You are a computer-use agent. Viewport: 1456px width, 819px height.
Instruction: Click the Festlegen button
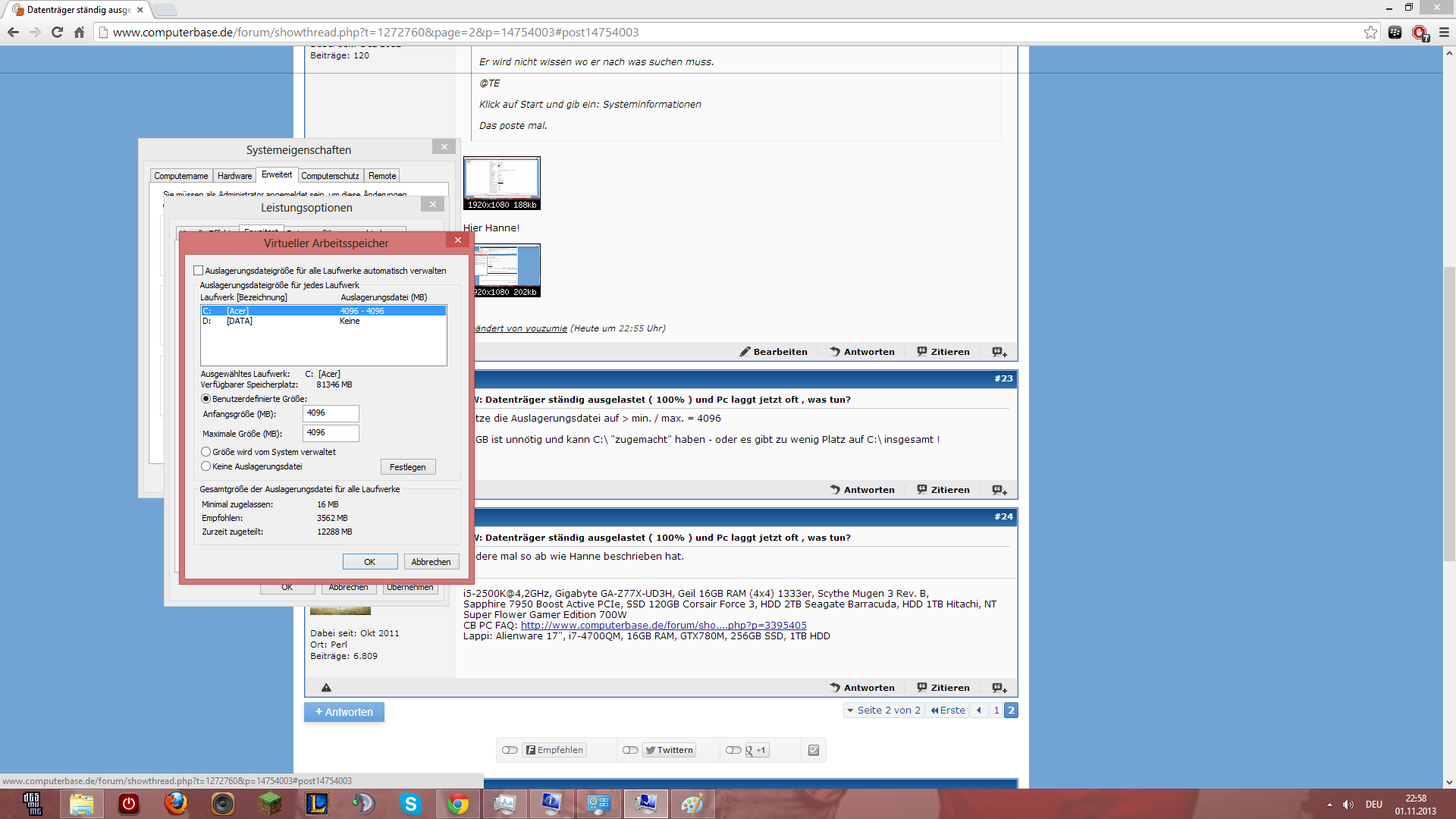(x=407, y=467)
